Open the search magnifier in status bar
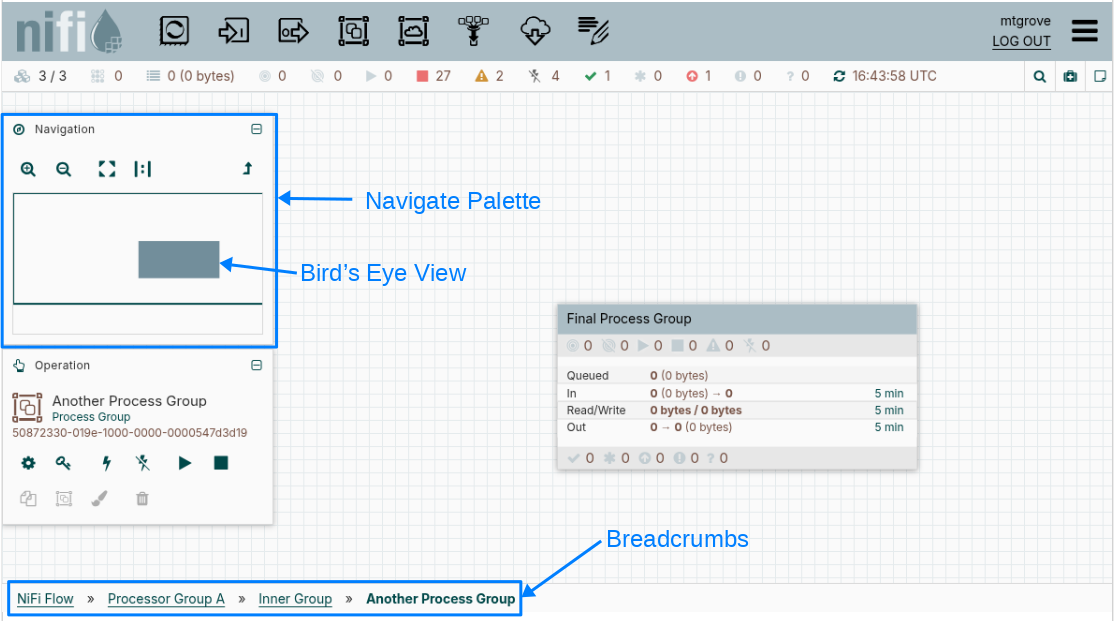 click(1040, 76)
